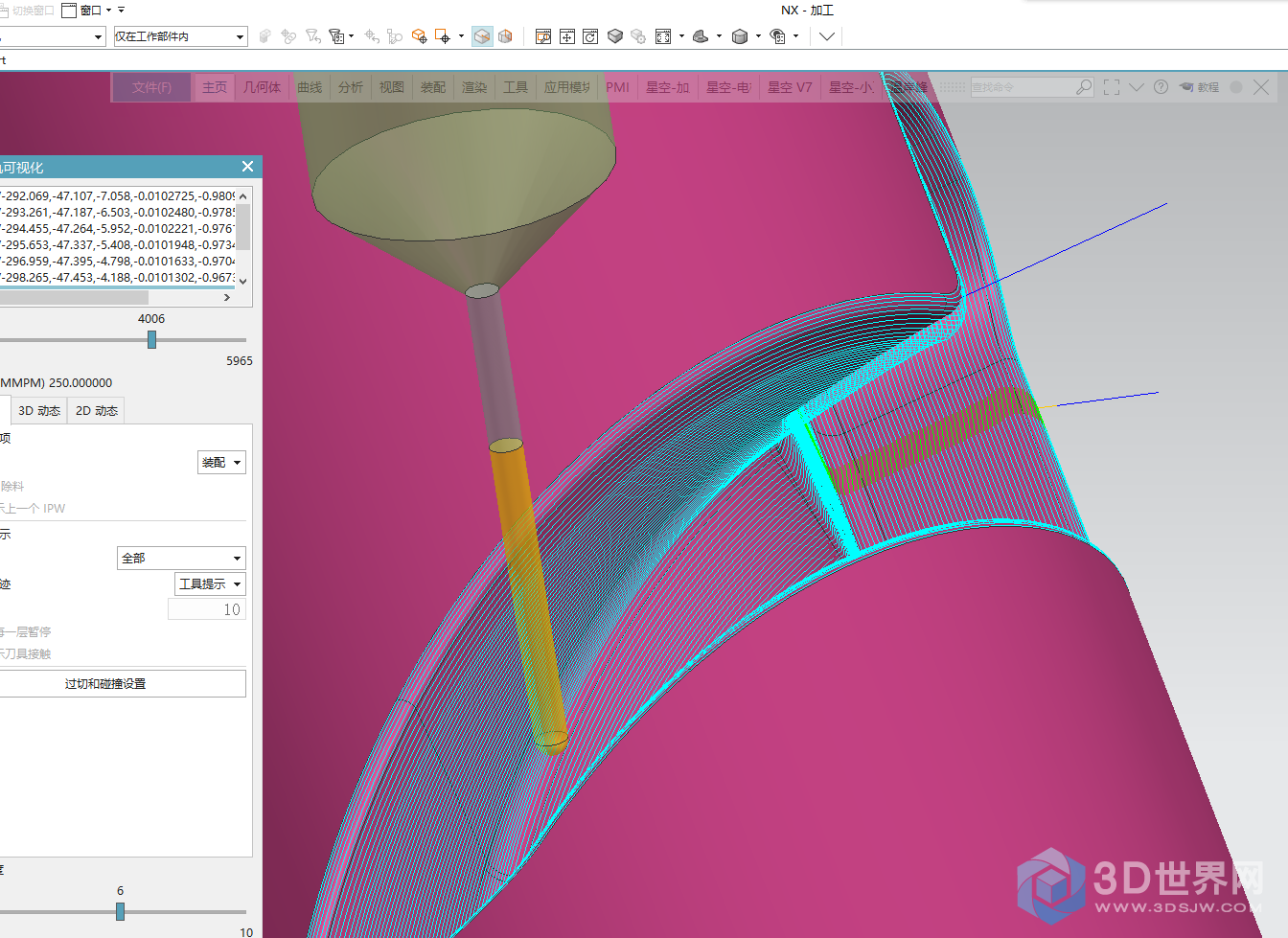The width and height of the screenshot is (1288, 938).
Task: Open the 工具 ribbon tab
Action: click(x=516, y=87)
